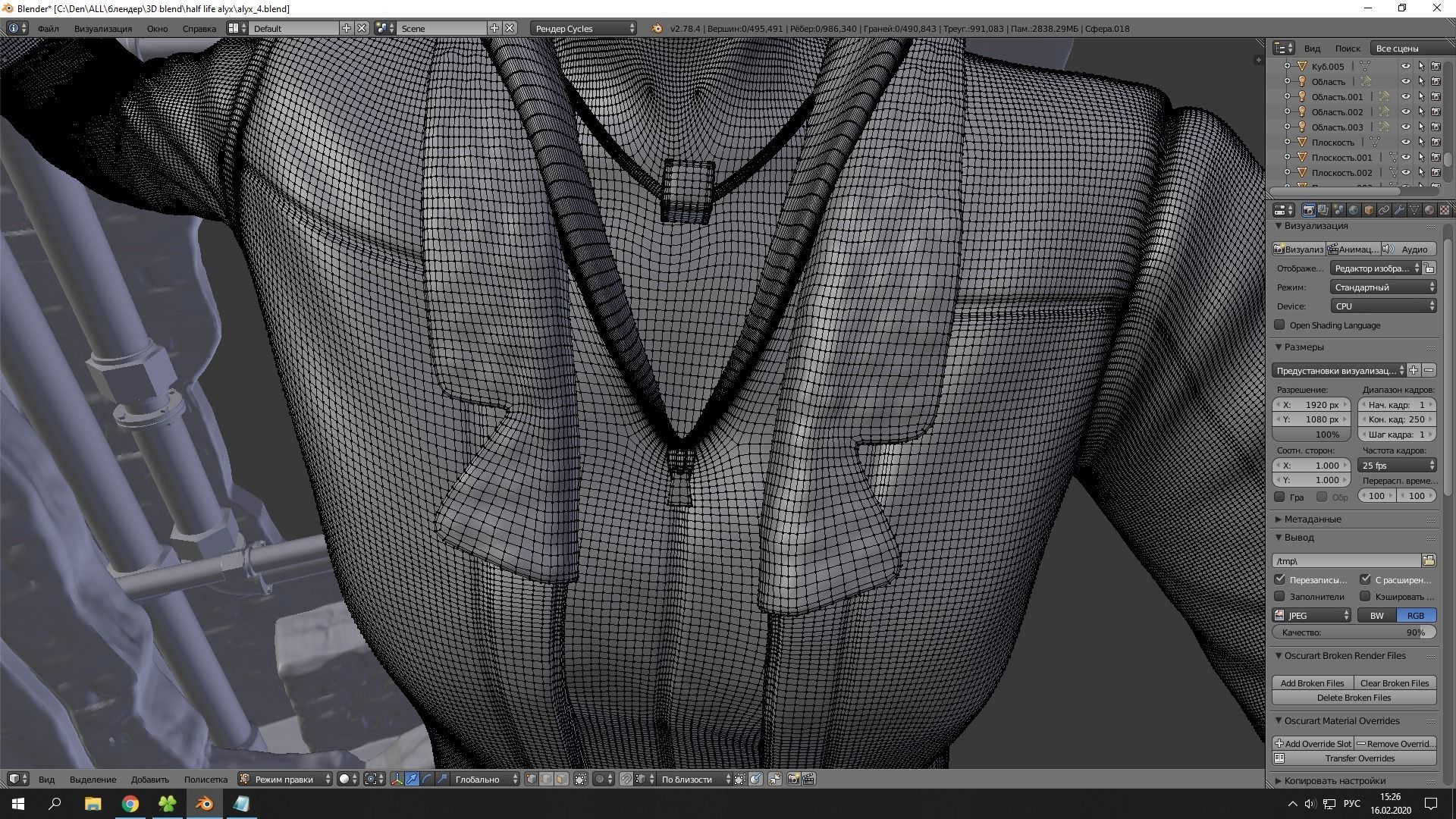
Task: Switch to vertex select mode
Action: click(531, 779)
